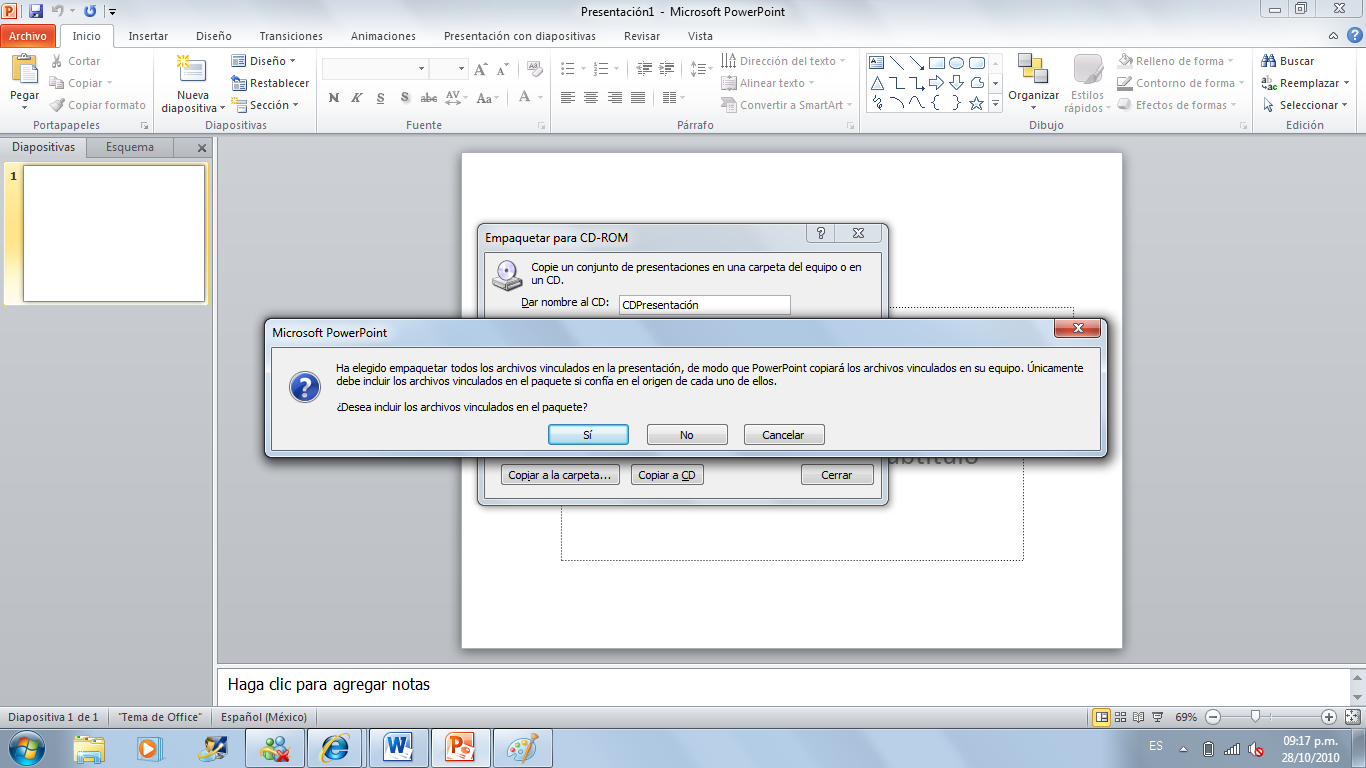Click the strikethrough abc icon
This screenshot has width=1366, height=768.
(429, 98)
